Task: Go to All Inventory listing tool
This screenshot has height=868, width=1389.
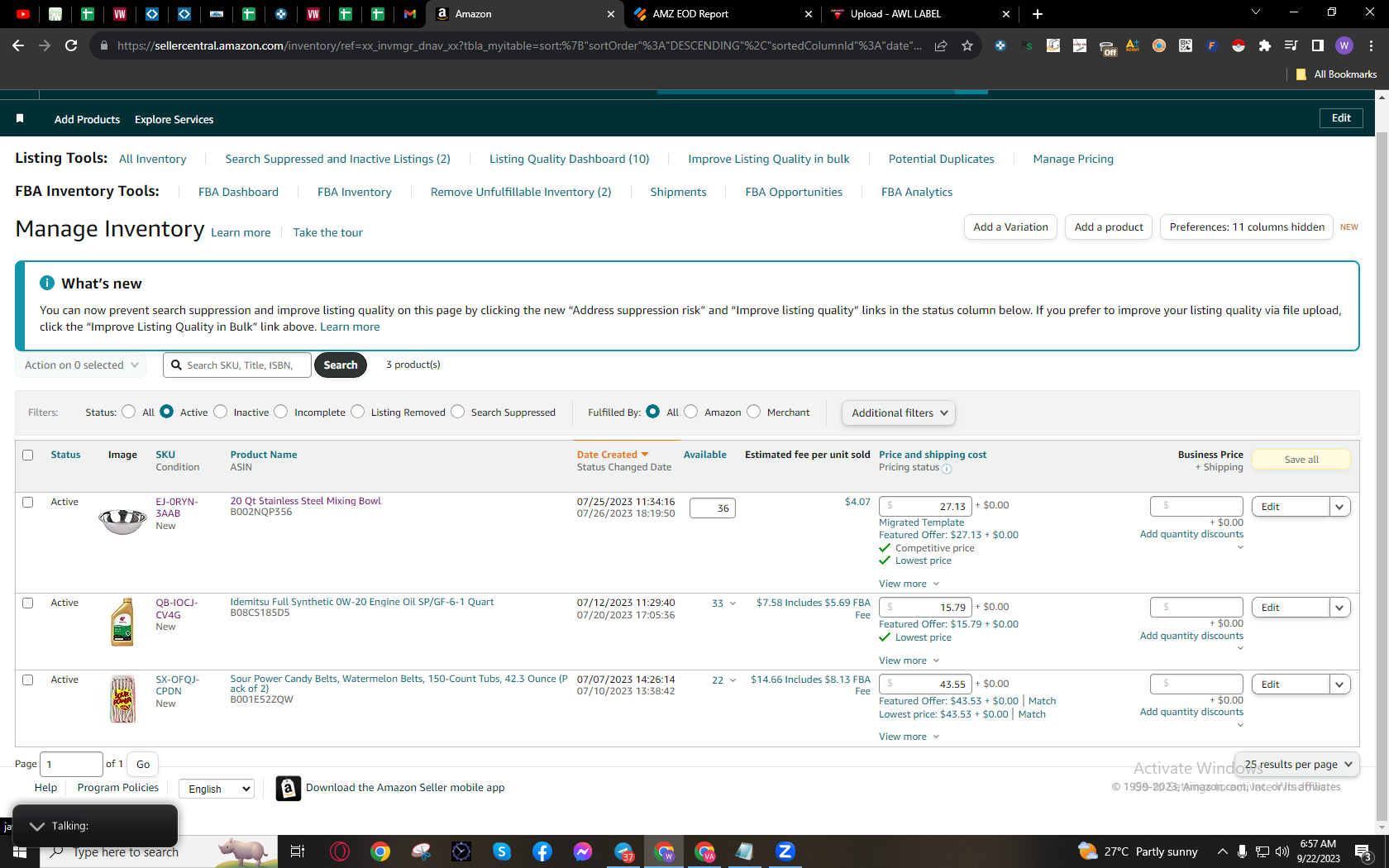Action: coord(152,159)
